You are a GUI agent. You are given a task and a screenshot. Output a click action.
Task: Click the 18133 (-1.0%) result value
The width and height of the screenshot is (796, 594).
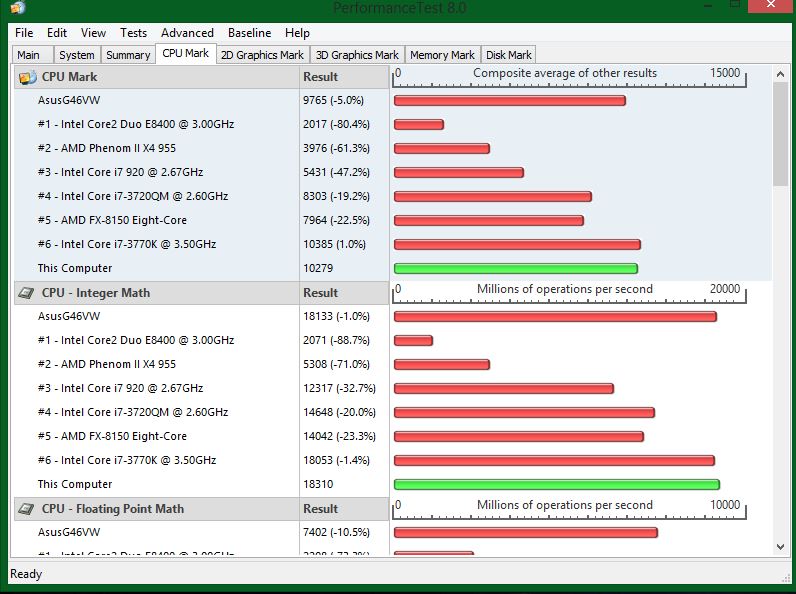(x=337, y=316)
